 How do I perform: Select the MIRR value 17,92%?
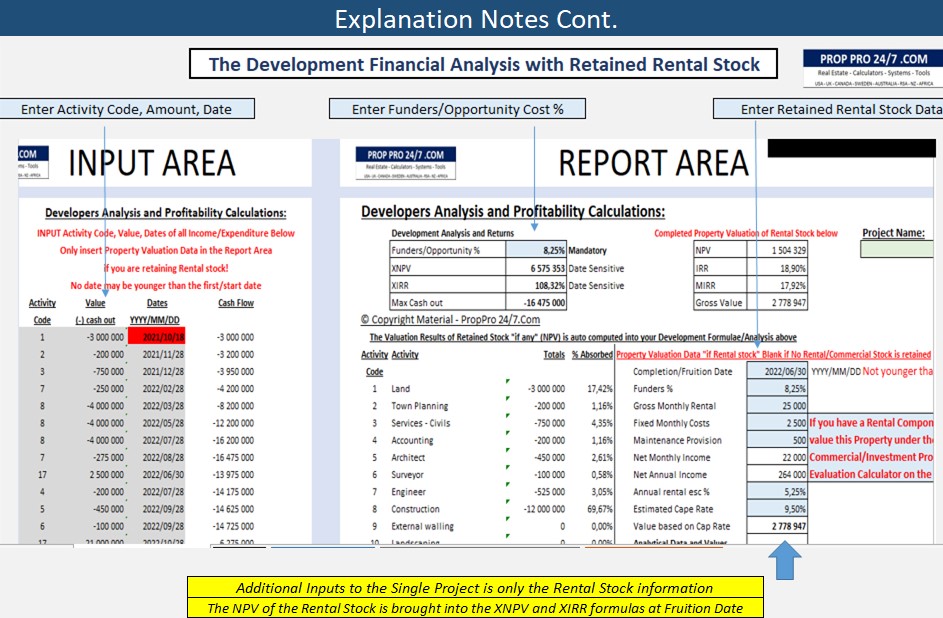(x=777, y=286)
